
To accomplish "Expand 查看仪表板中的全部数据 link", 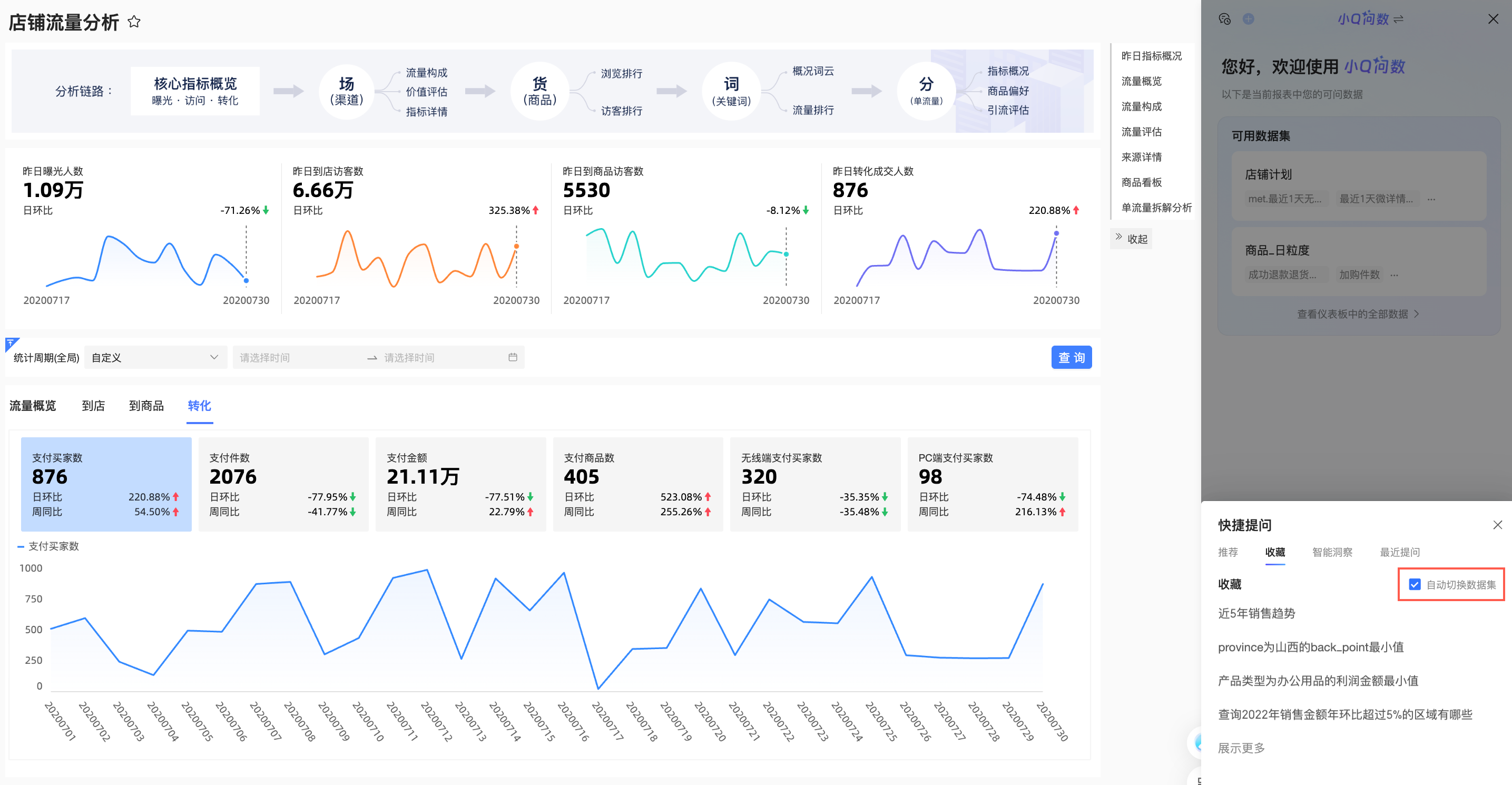I will pos(1357,313).
